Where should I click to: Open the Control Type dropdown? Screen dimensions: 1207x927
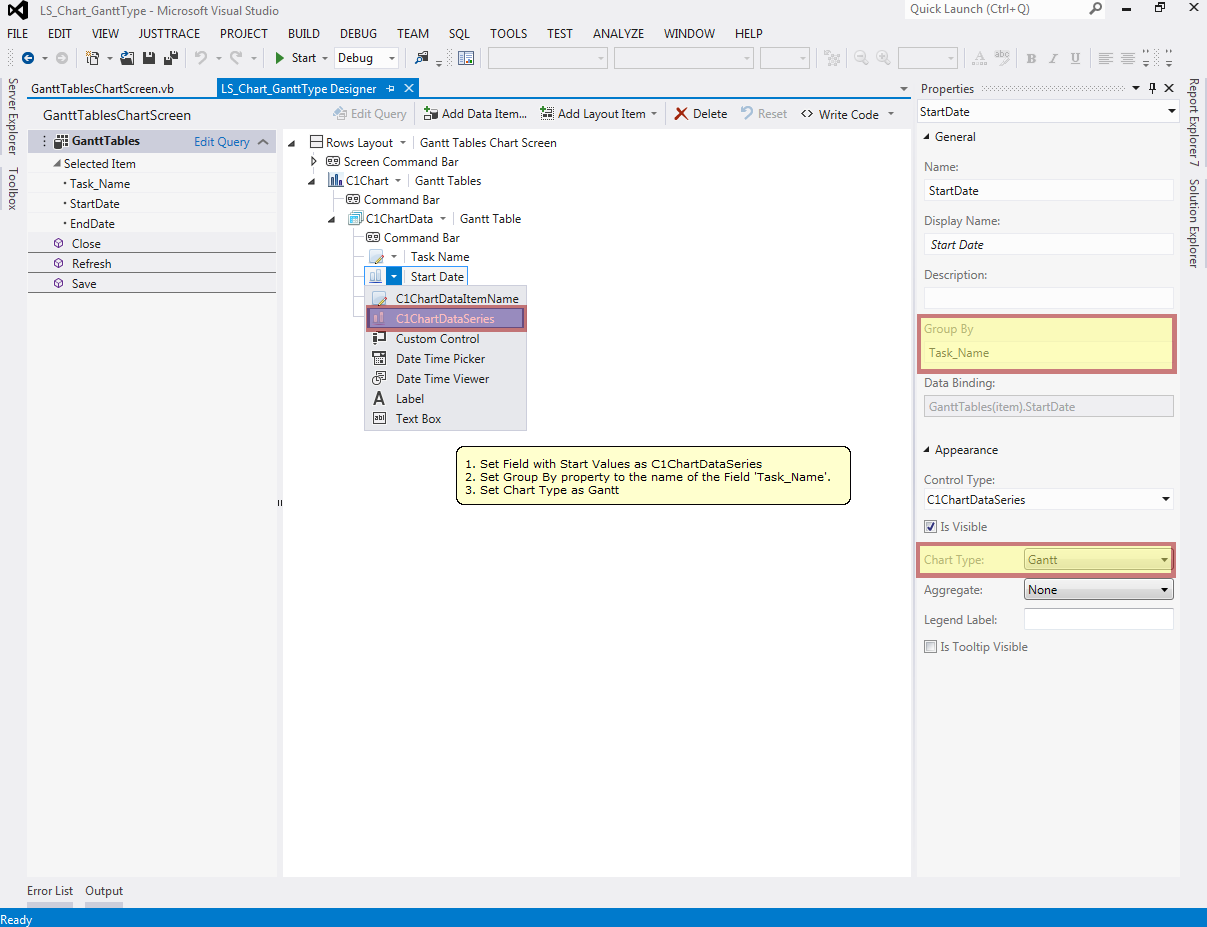[x=1165, y=500]
